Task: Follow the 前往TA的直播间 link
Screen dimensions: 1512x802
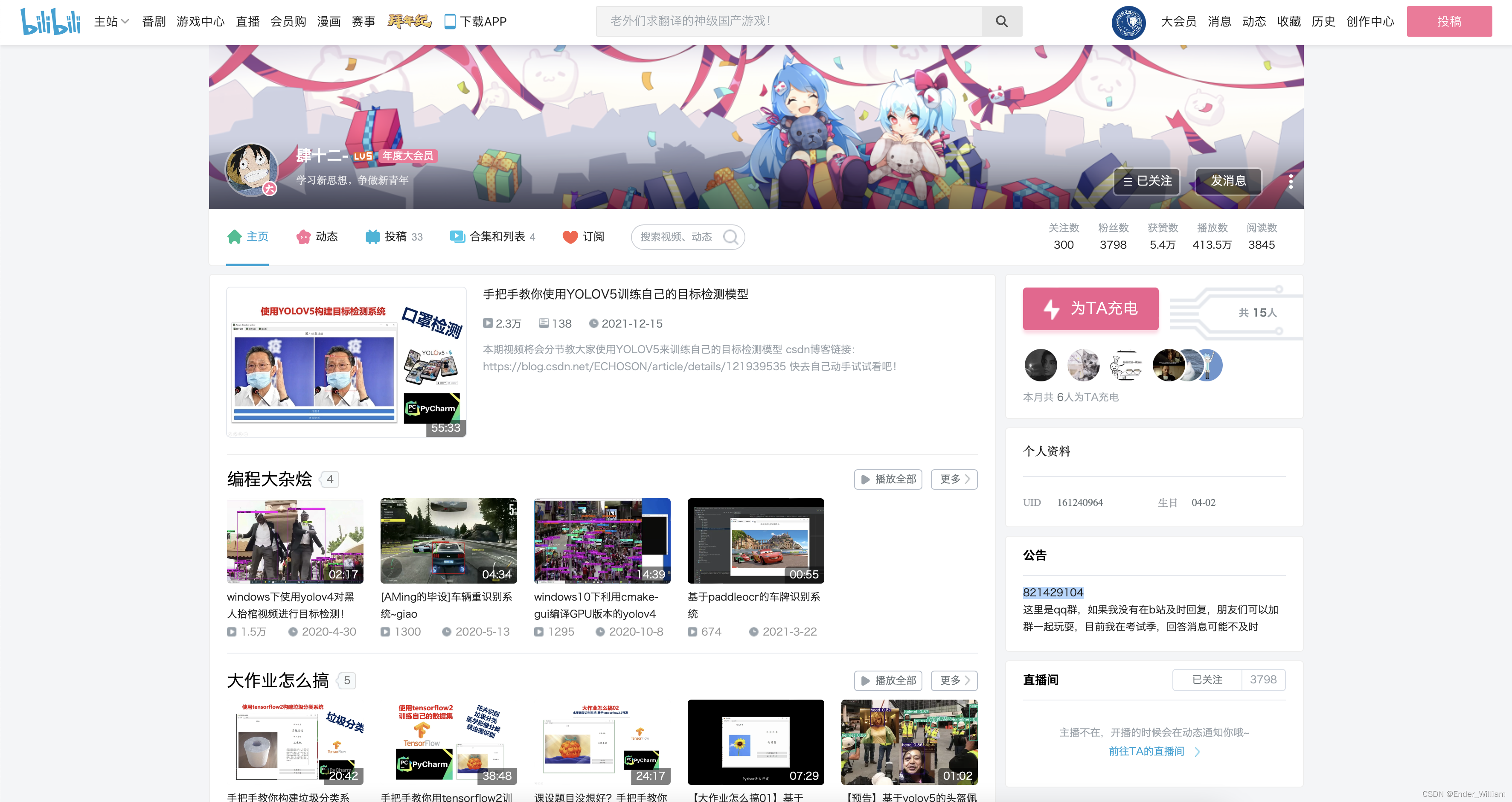Action: (x=1147, y=751)
